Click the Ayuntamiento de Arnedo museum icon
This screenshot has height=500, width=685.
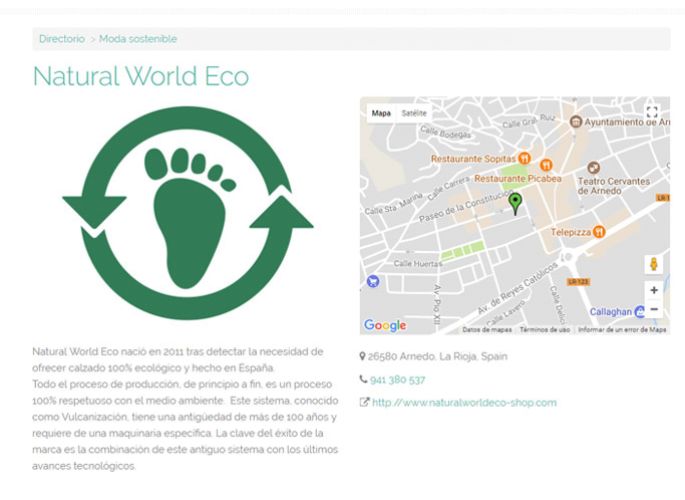click(x=576, y=122)
